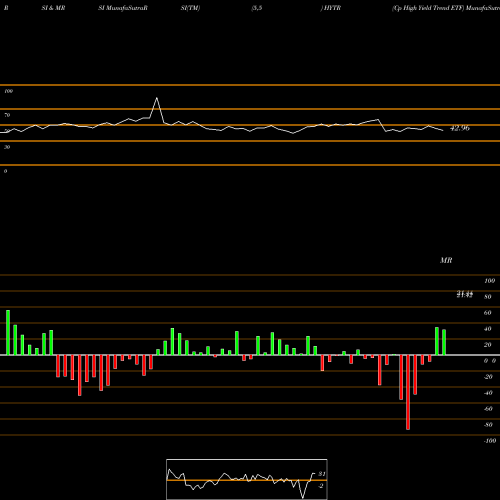Click 'Cp High Yield Trend ETF' title text

point(428,8)
